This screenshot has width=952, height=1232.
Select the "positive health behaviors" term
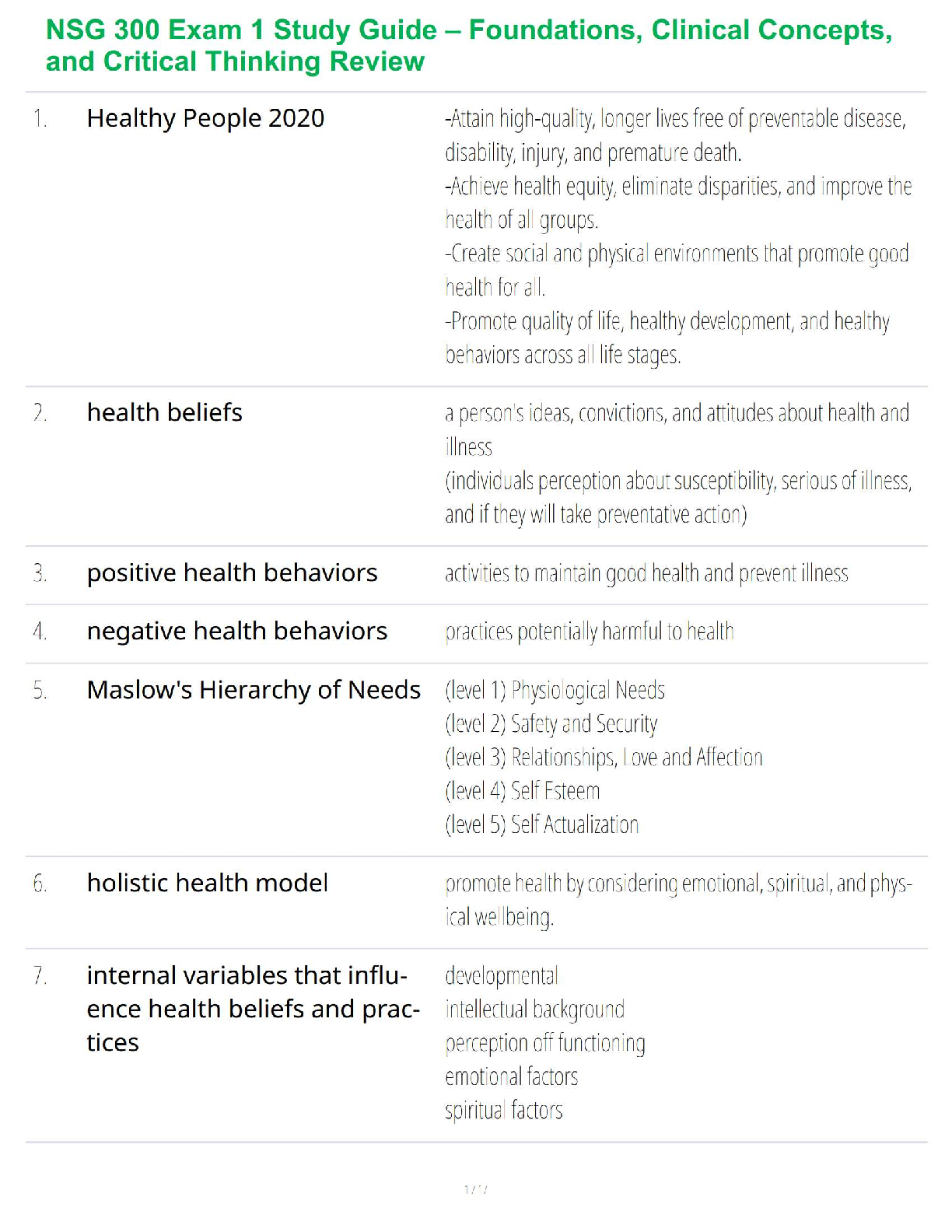(x=232, y=573)
